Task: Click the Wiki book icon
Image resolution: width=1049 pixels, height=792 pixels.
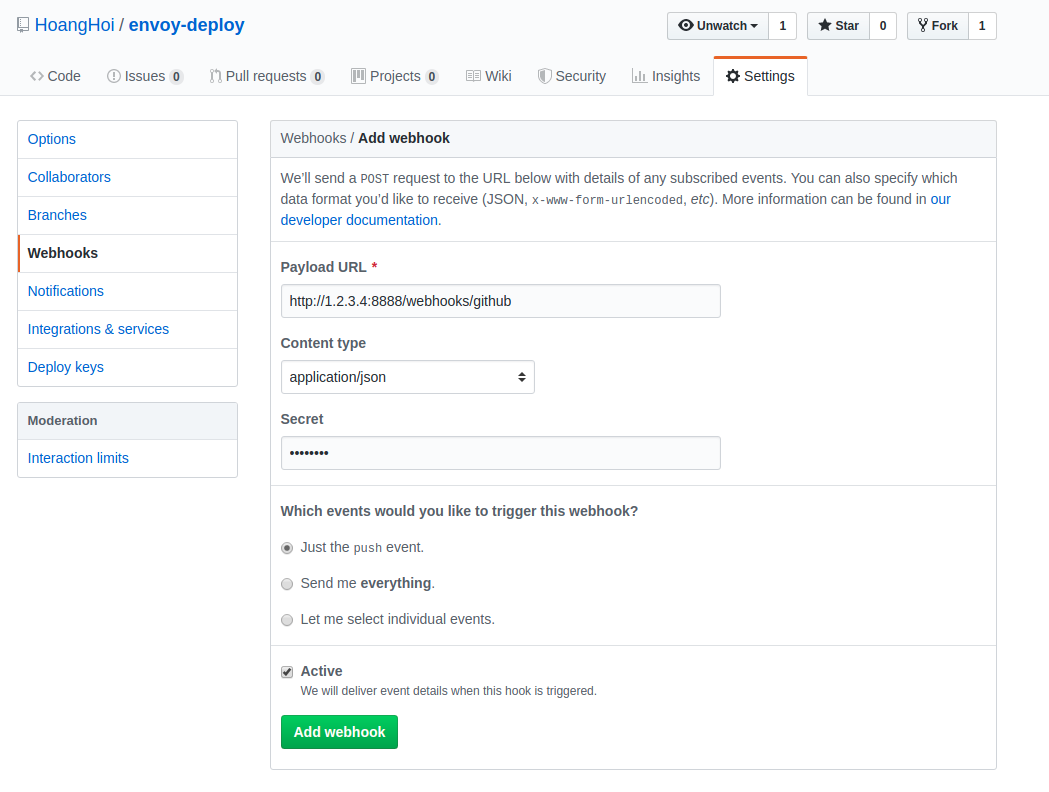Action: (473, 76)
